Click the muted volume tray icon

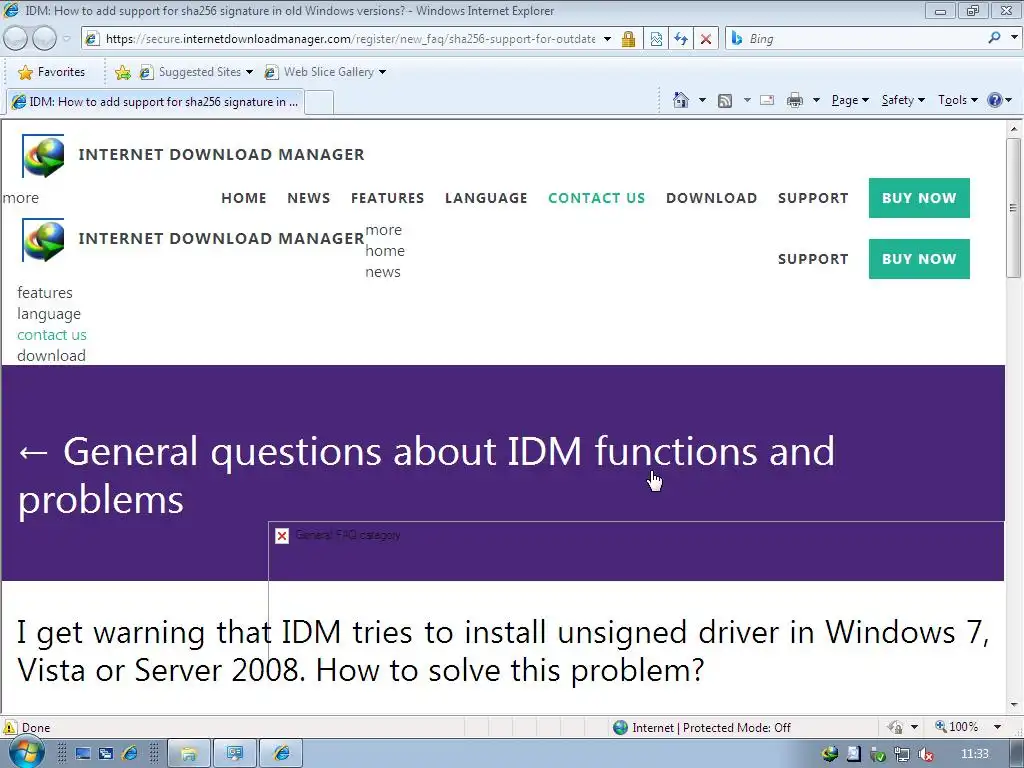(925, 754)
